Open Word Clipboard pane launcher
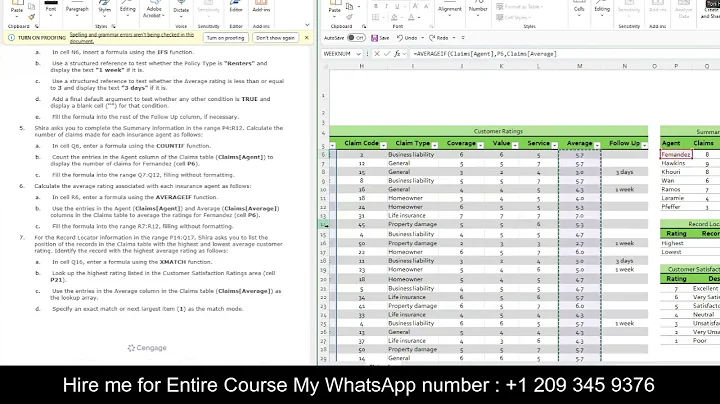Screen dimensions: 720x404 (37, 26)
